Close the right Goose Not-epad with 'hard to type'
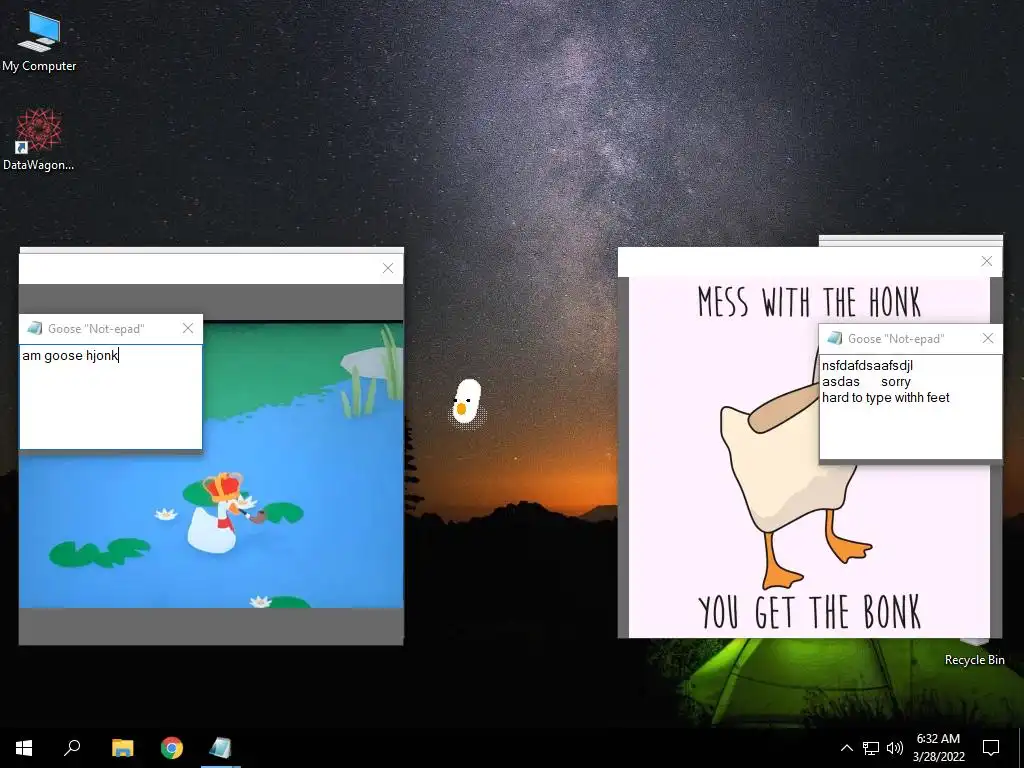The image size is (1024, 768). (987, 338)
